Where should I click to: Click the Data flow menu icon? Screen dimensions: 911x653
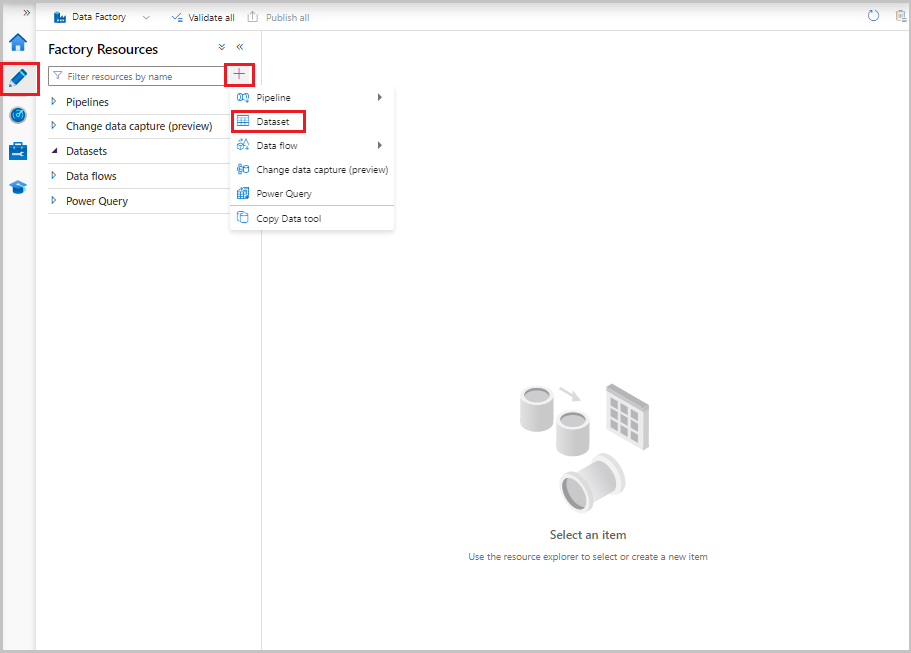243,145
